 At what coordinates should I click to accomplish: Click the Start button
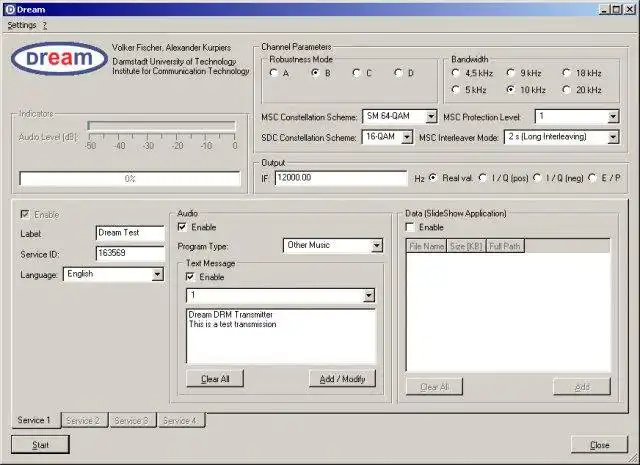click(40, 445)
